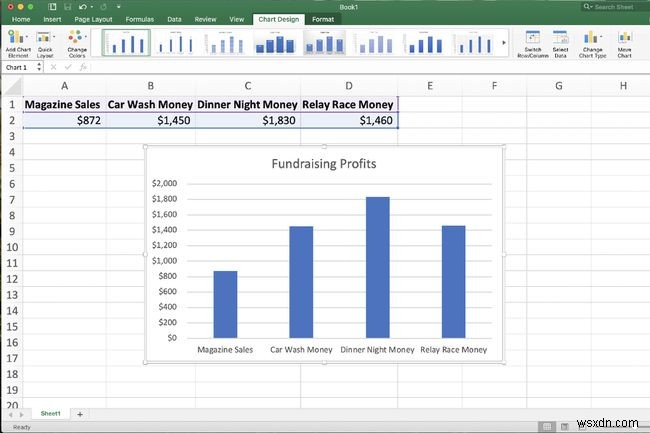Screen dimensions: 650x433
Task: Click the Chart Design tab
Action: coord(279,19)
